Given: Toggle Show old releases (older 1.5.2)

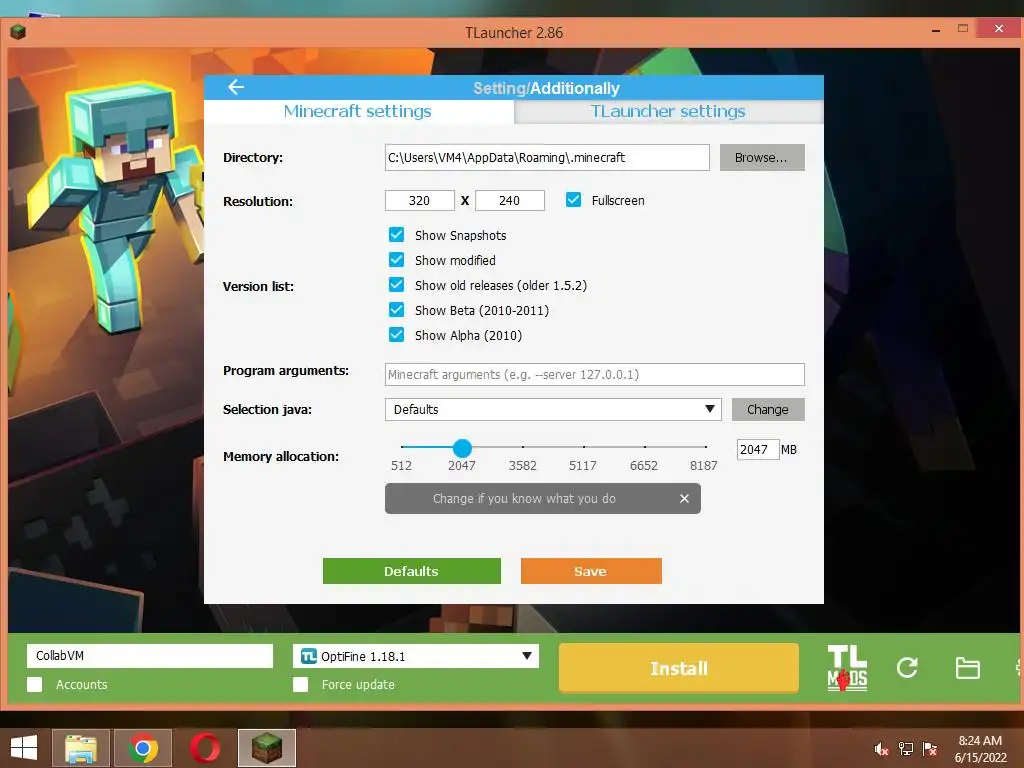Looking at the screenshot, I should pos(396,285).
